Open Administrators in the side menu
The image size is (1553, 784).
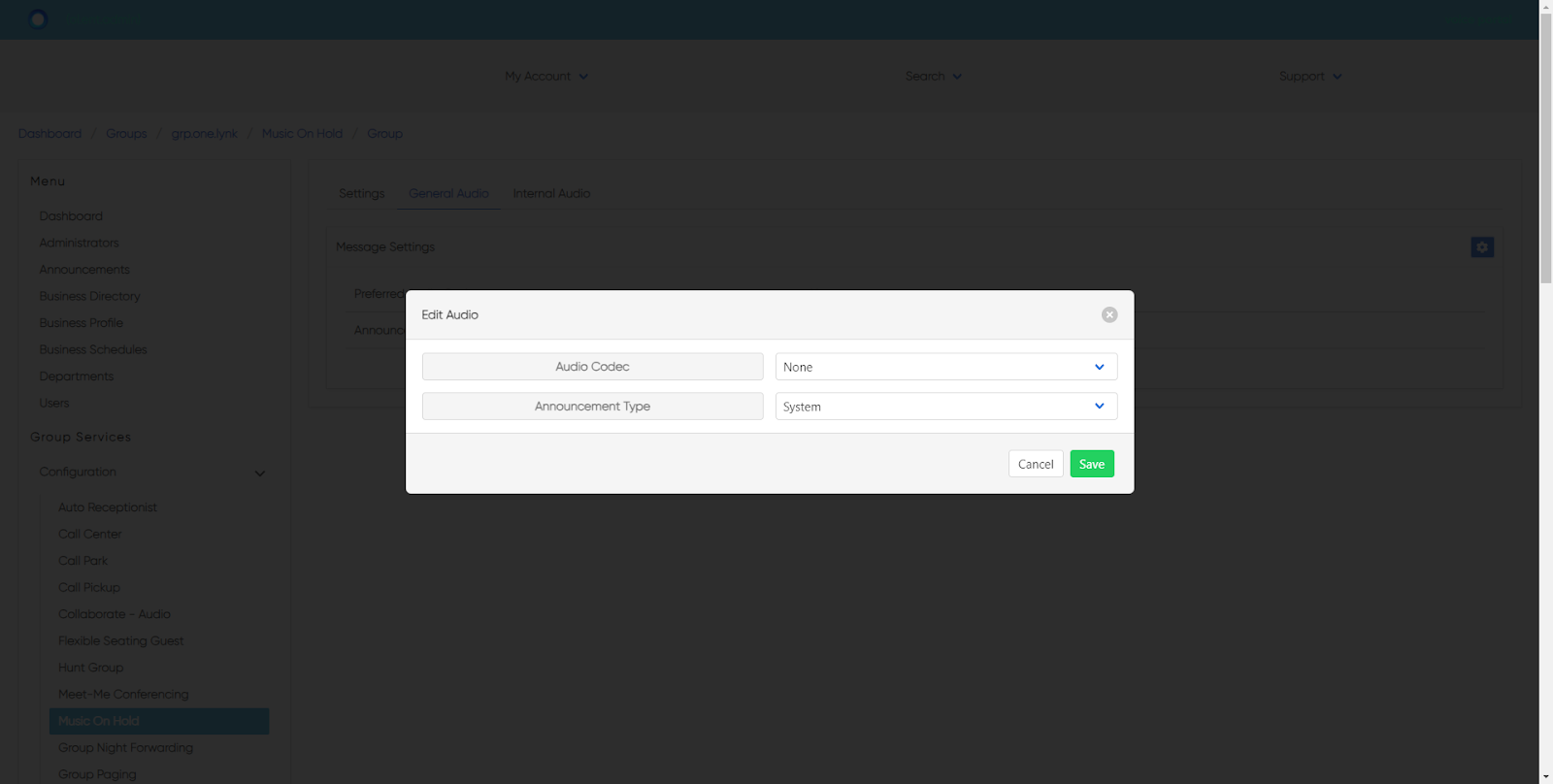coord(79,243)
